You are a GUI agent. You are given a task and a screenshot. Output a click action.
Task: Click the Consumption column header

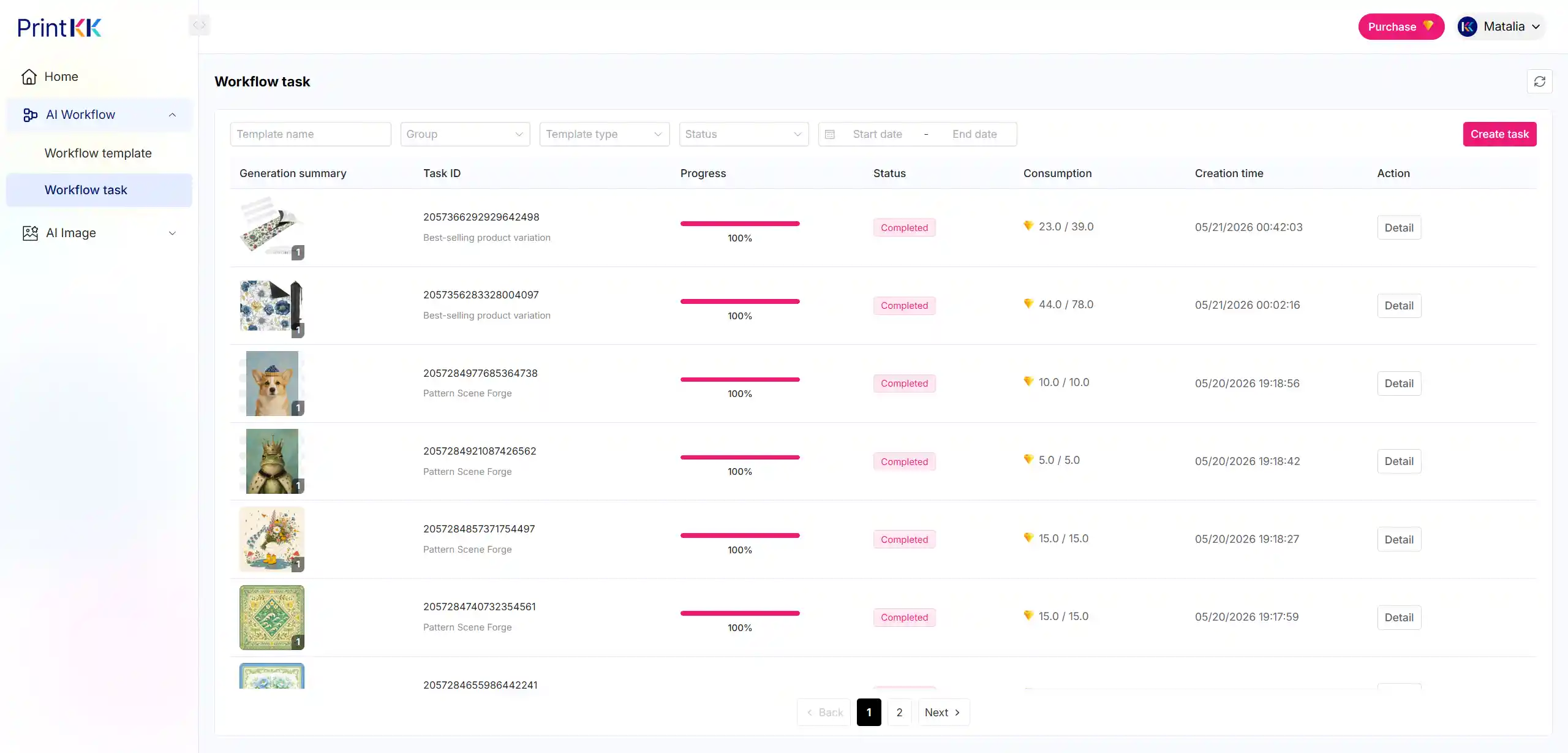[x=1057, y=173]
